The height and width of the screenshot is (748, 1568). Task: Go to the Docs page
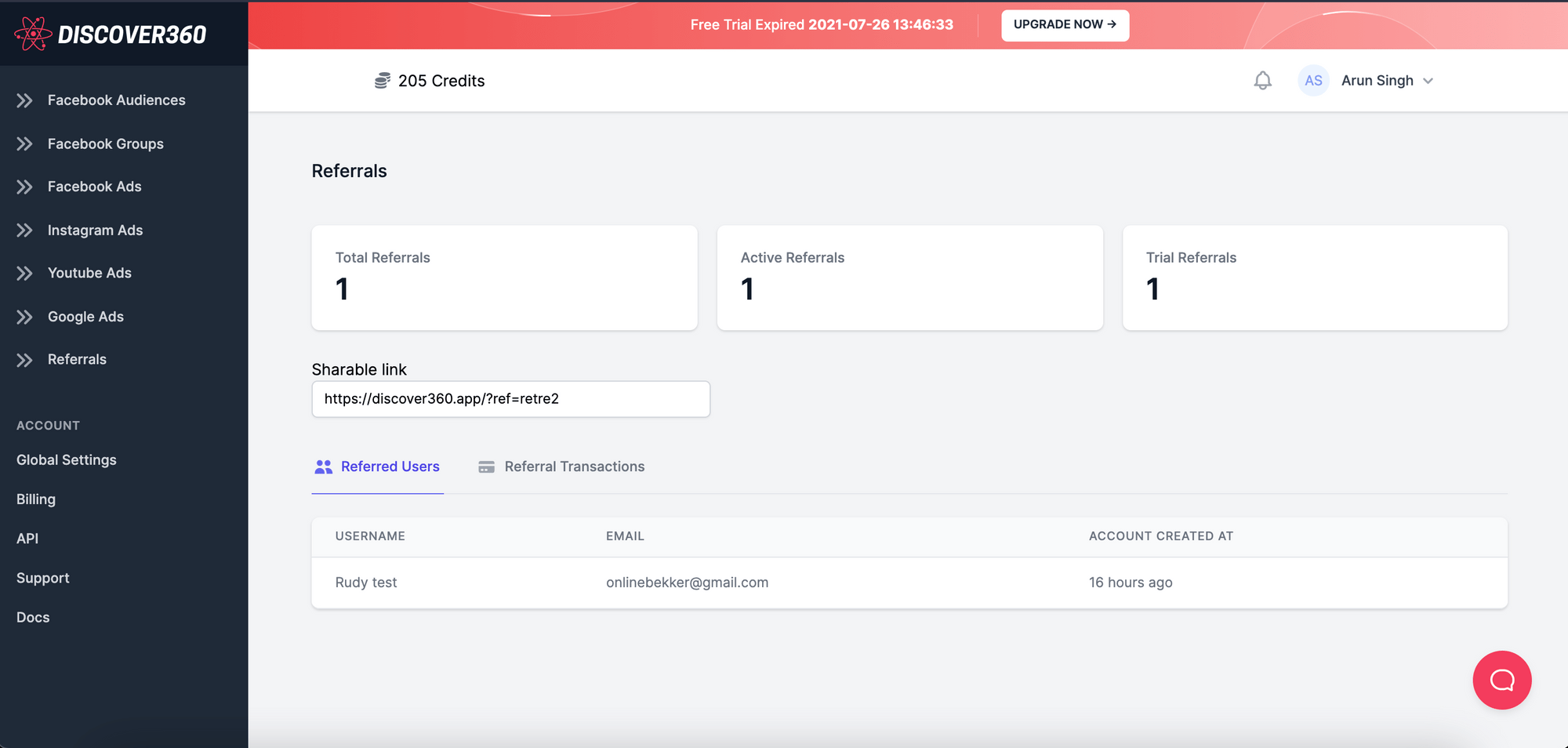coord(33,617)
